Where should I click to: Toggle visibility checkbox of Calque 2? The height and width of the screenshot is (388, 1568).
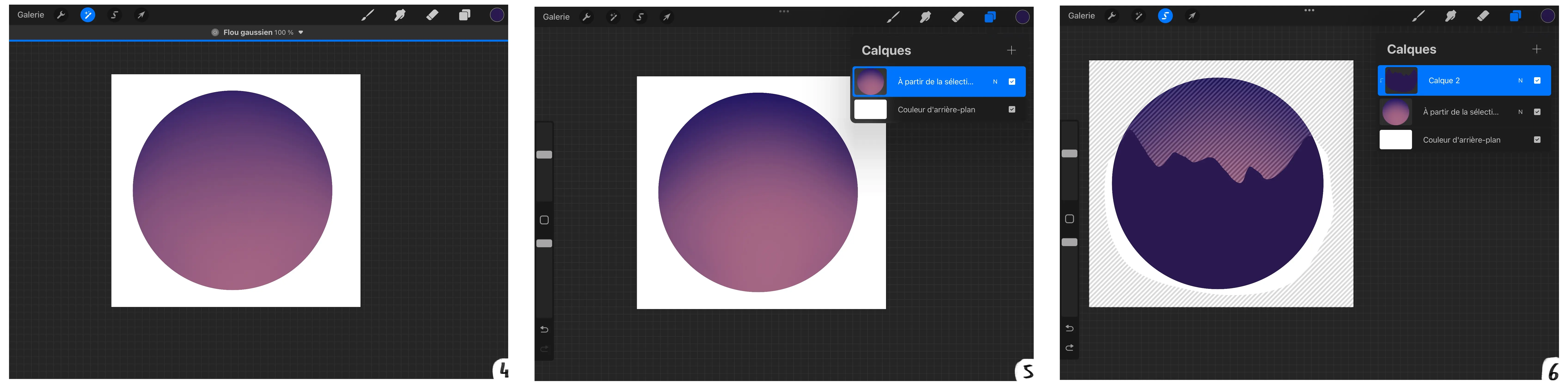click(x=1537, y=80)
